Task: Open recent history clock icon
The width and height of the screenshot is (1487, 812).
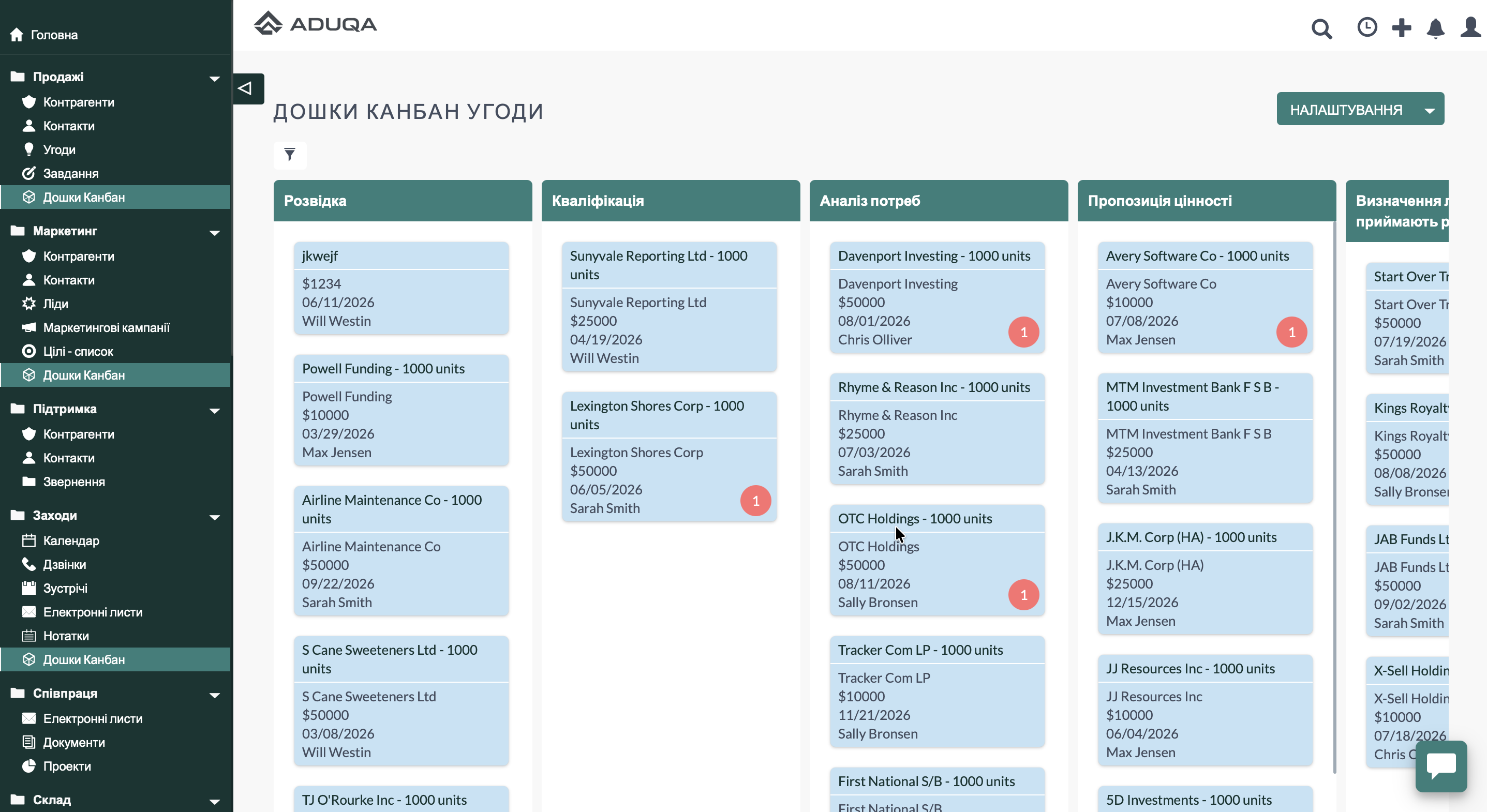Action: pyautogui.click(x=1367, y=27)
